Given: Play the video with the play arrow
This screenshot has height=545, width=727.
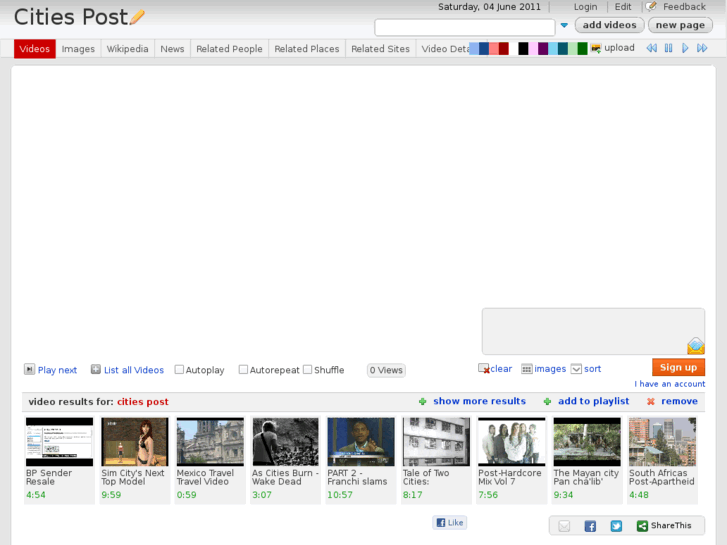Looking at the screenshot, I should [x=685, y=48].
